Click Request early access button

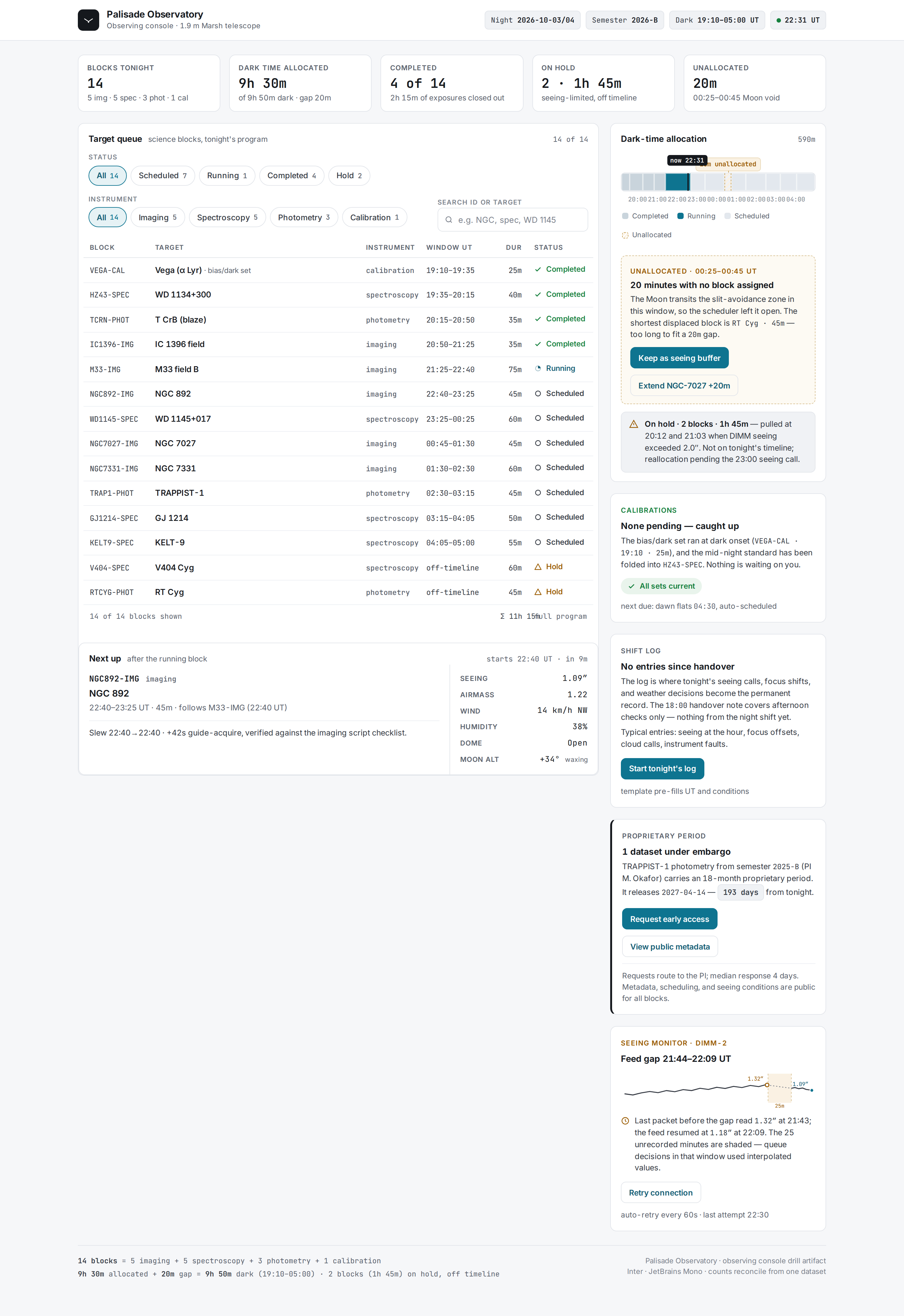670,919
